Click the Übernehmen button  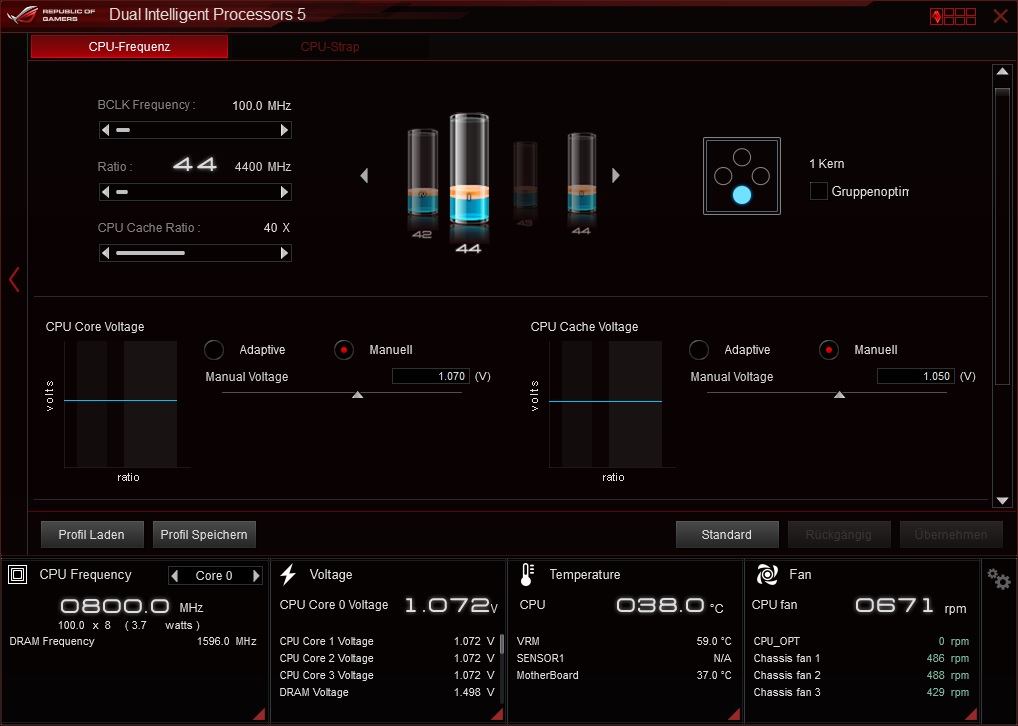pyautogui.click(x=951, y=534)
